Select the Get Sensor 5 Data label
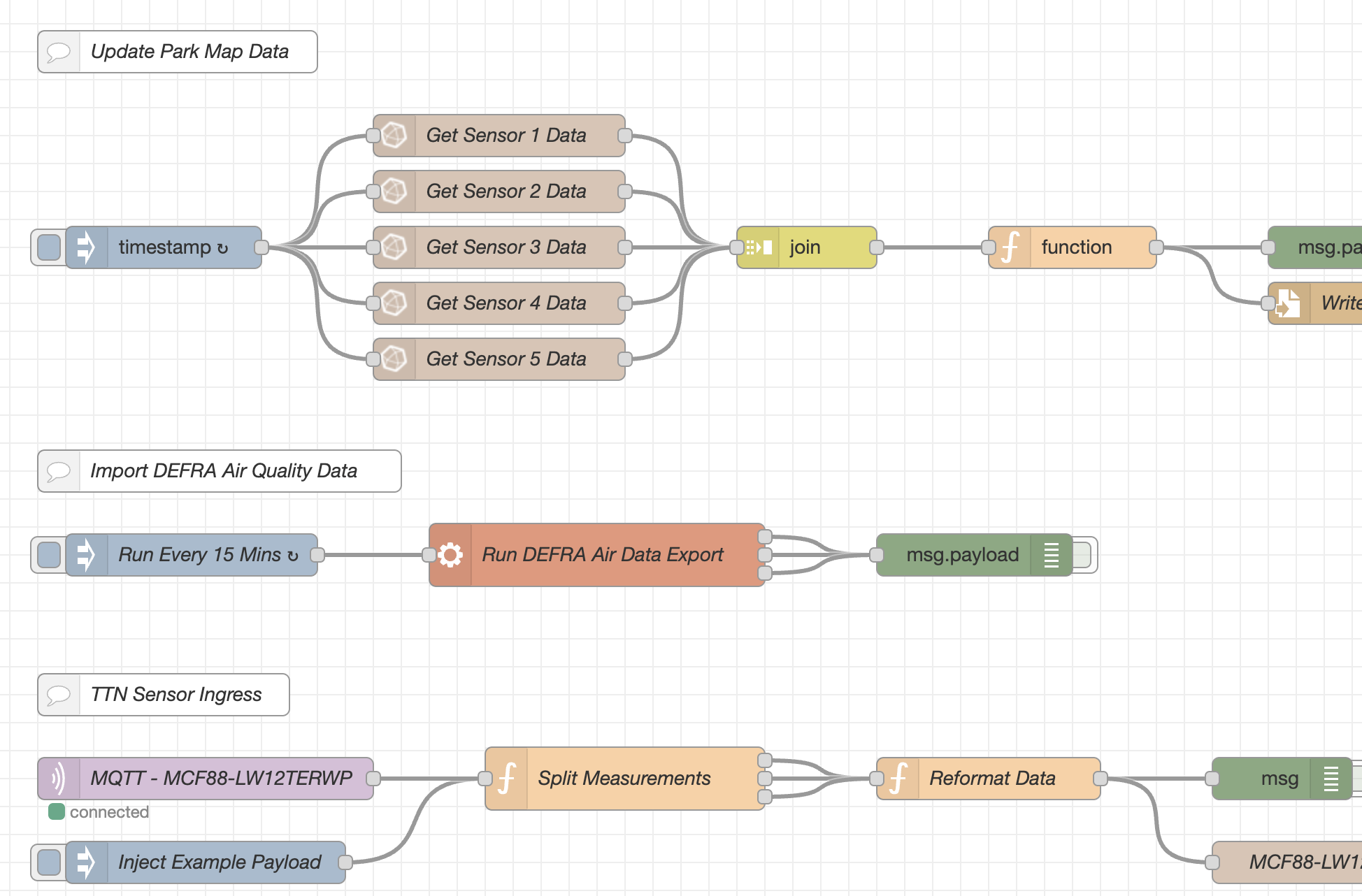This screenshot has height=896, width=1362. pyautogui.click(x=506, y=359)
